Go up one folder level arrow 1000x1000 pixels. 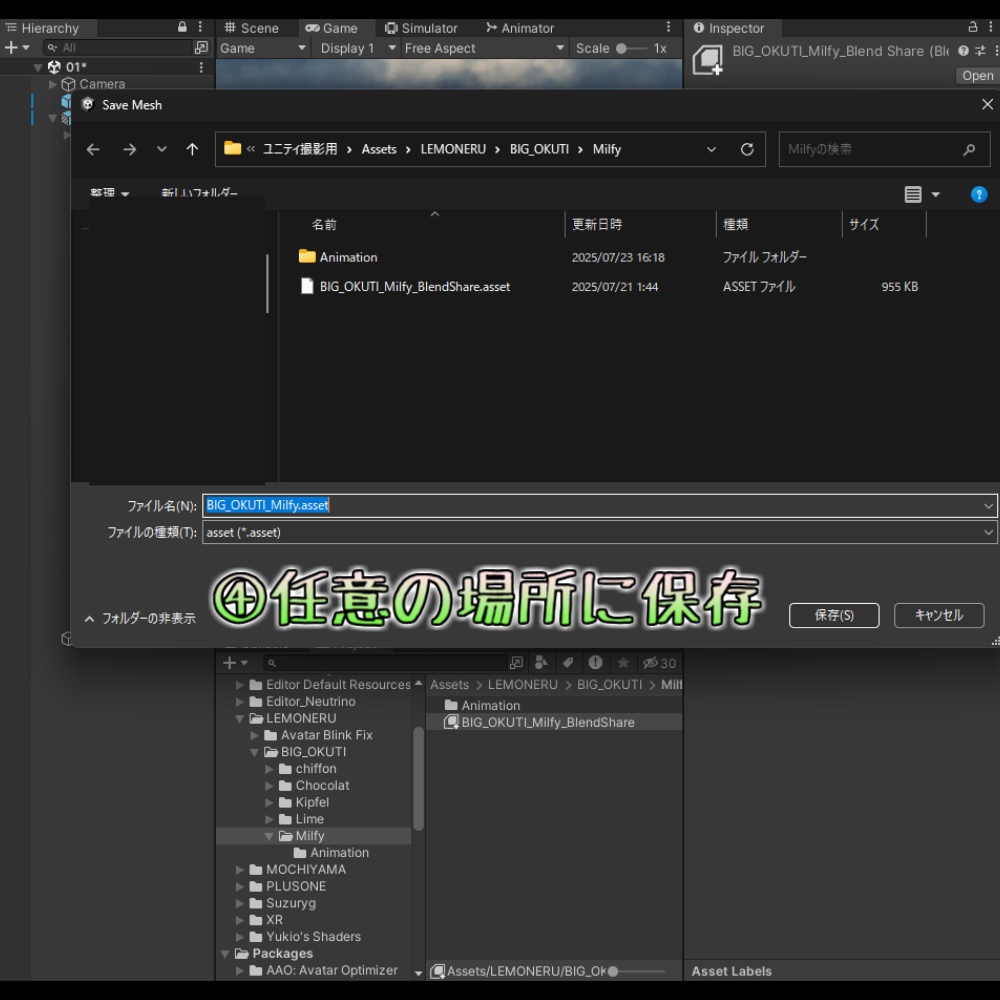pyautogui.click(x=192, y=149)
